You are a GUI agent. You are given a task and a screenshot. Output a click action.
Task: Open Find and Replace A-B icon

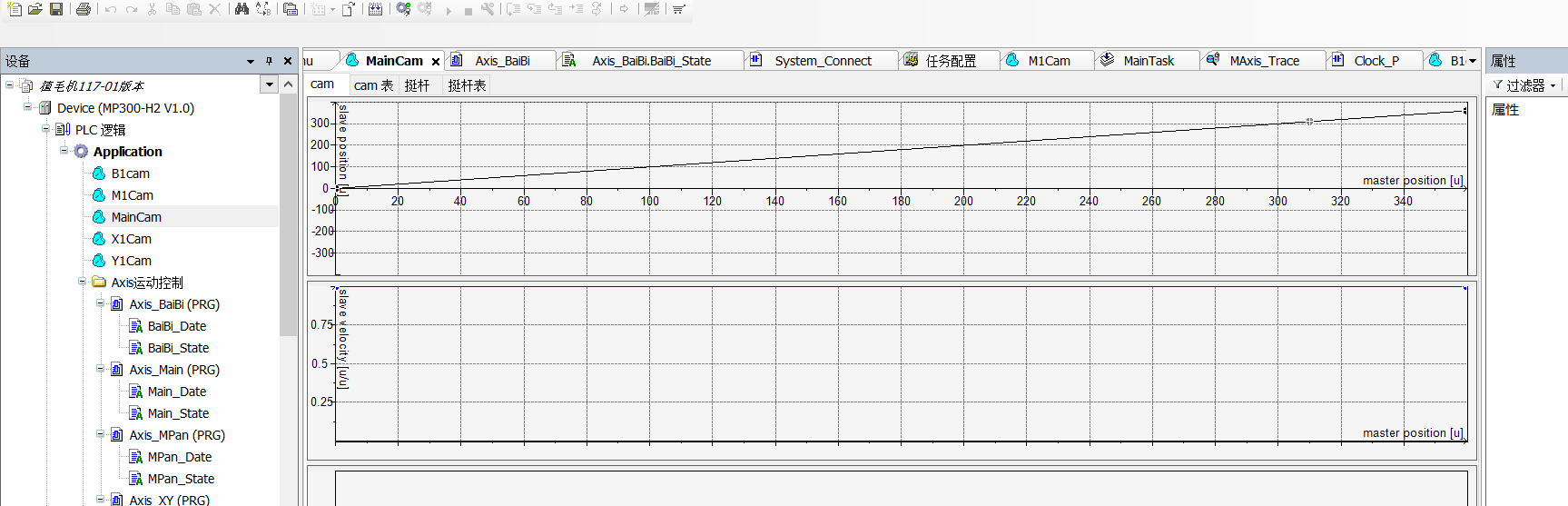tap(263, 9)
